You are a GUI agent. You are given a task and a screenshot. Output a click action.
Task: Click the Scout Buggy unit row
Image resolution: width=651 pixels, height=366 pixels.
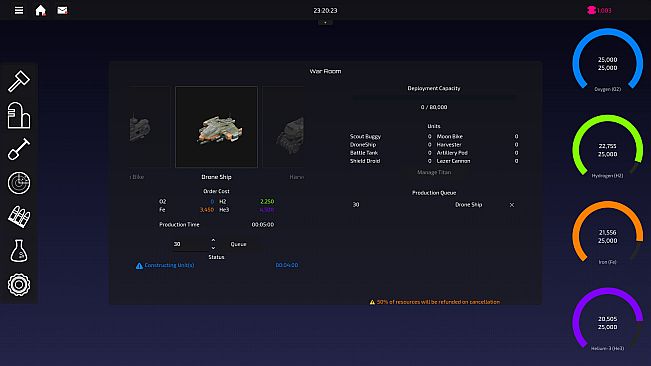click(x=390, y=137)
